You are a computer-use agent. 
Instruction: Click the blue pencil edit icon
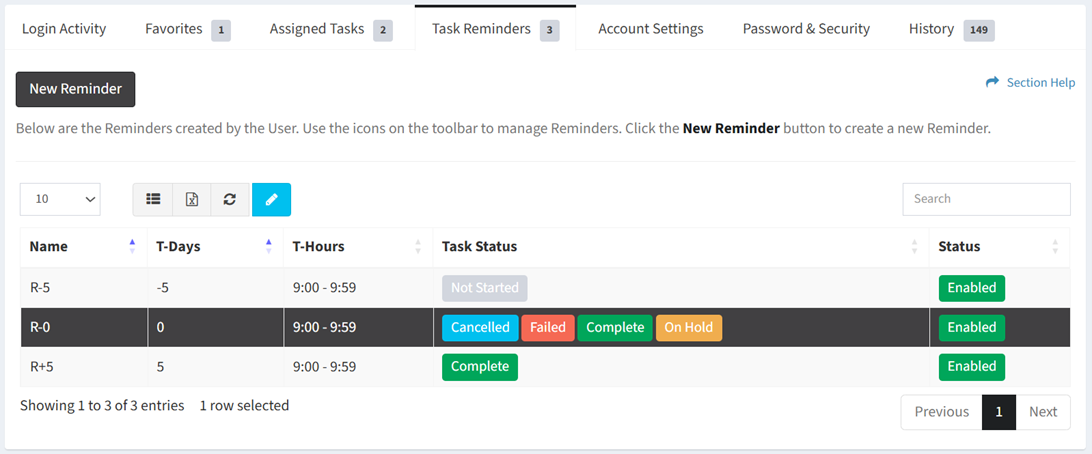tap(272, 199)
